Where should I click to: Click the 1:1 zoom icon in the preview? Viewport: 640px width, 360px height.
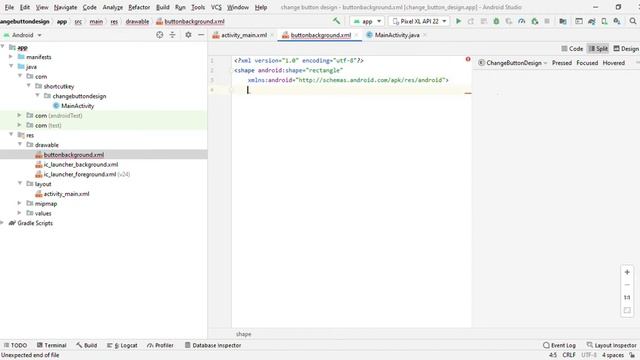coord(627,297)
